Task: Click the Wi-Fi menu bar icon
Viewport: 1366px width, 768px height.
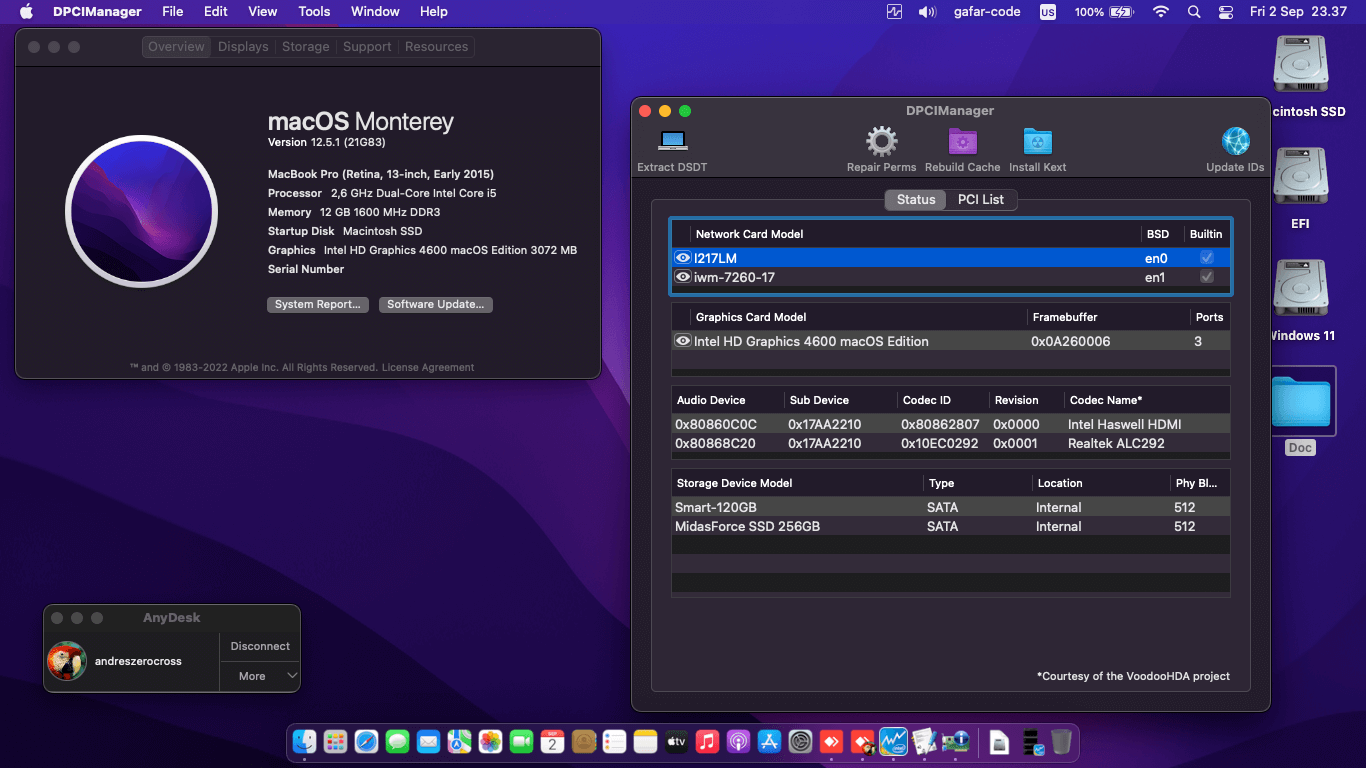Action: (x=1161, y=12)
